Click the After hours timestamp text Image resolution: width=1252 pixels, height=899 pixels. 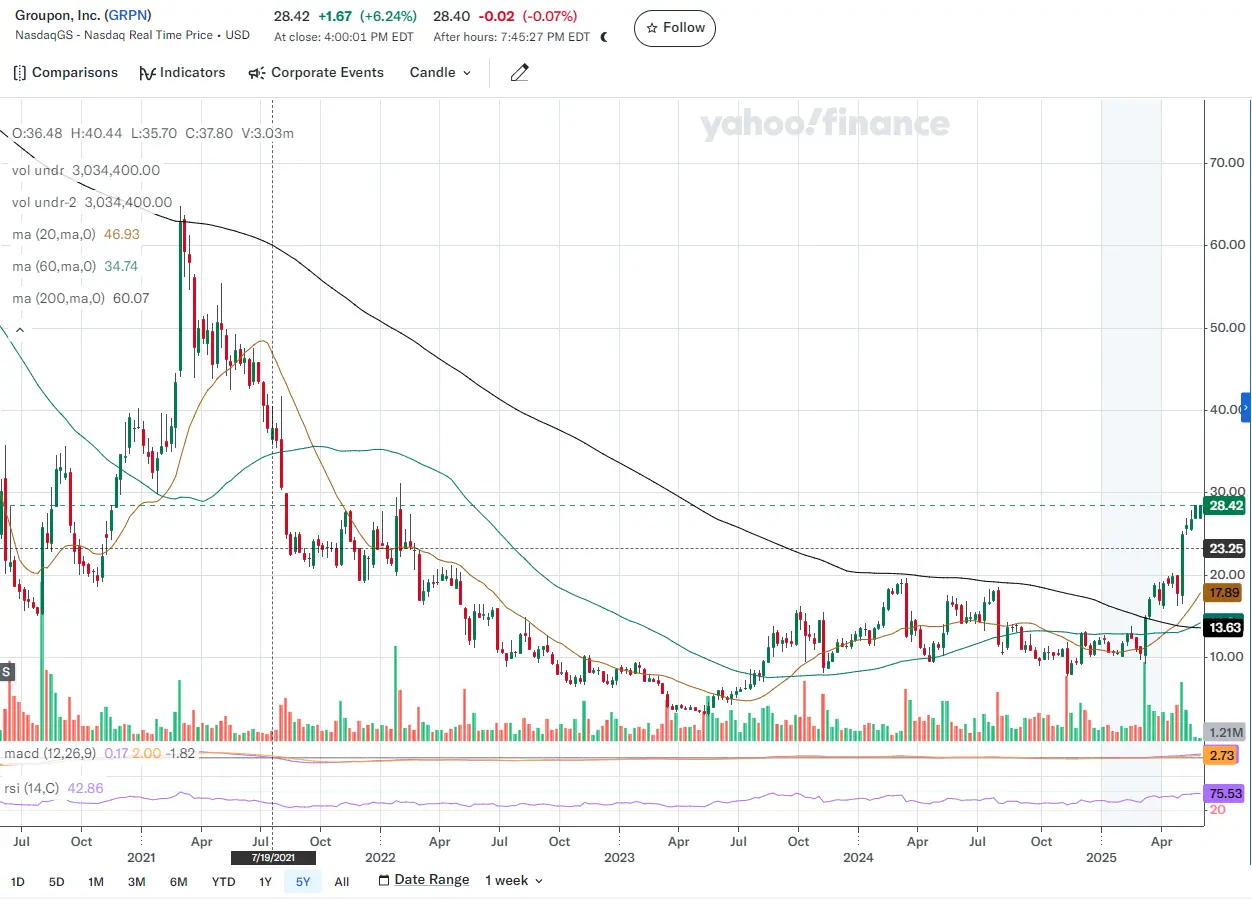(512, 38)
